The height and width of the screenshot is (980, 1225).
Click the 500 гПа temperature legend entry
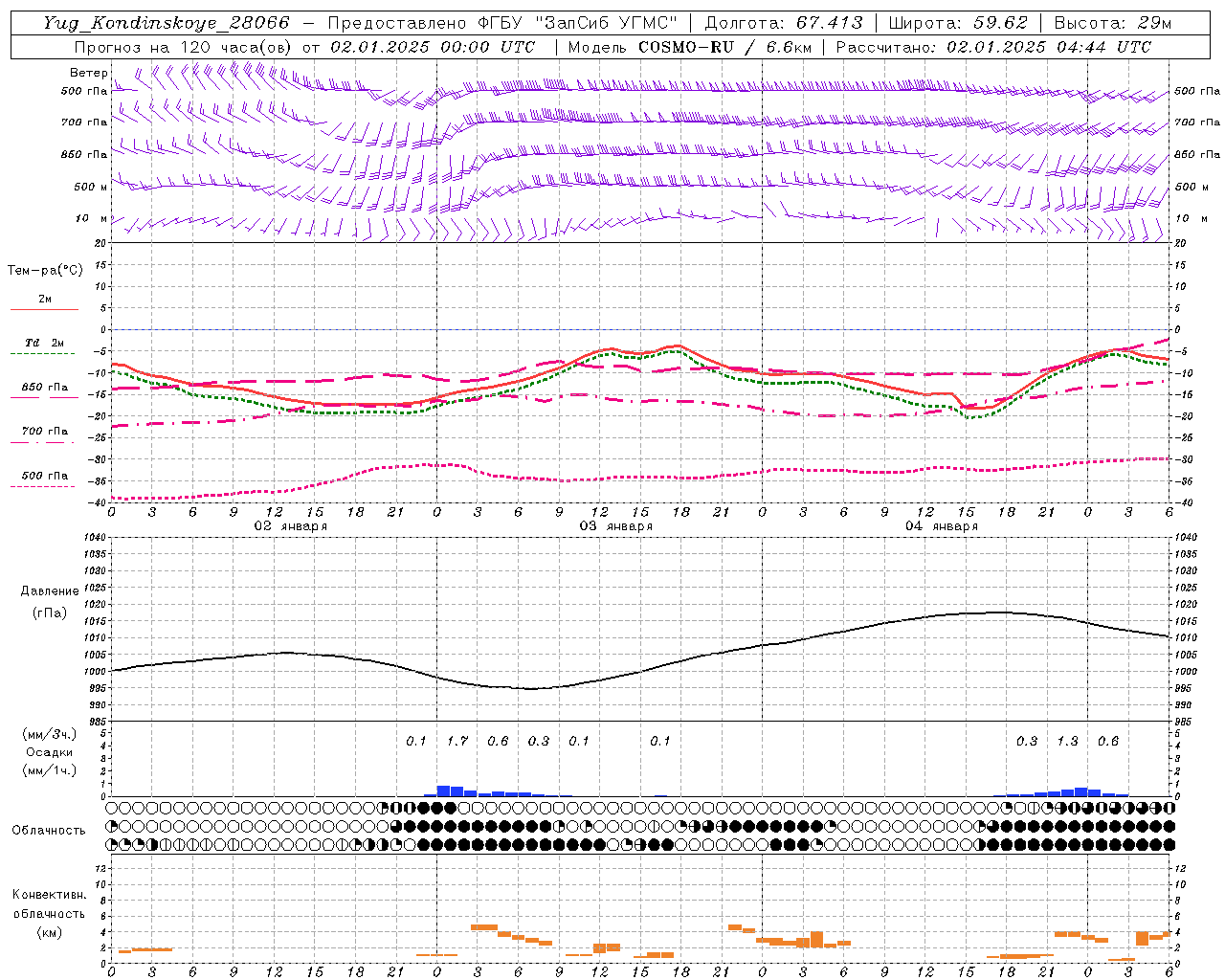coord(44,479)
